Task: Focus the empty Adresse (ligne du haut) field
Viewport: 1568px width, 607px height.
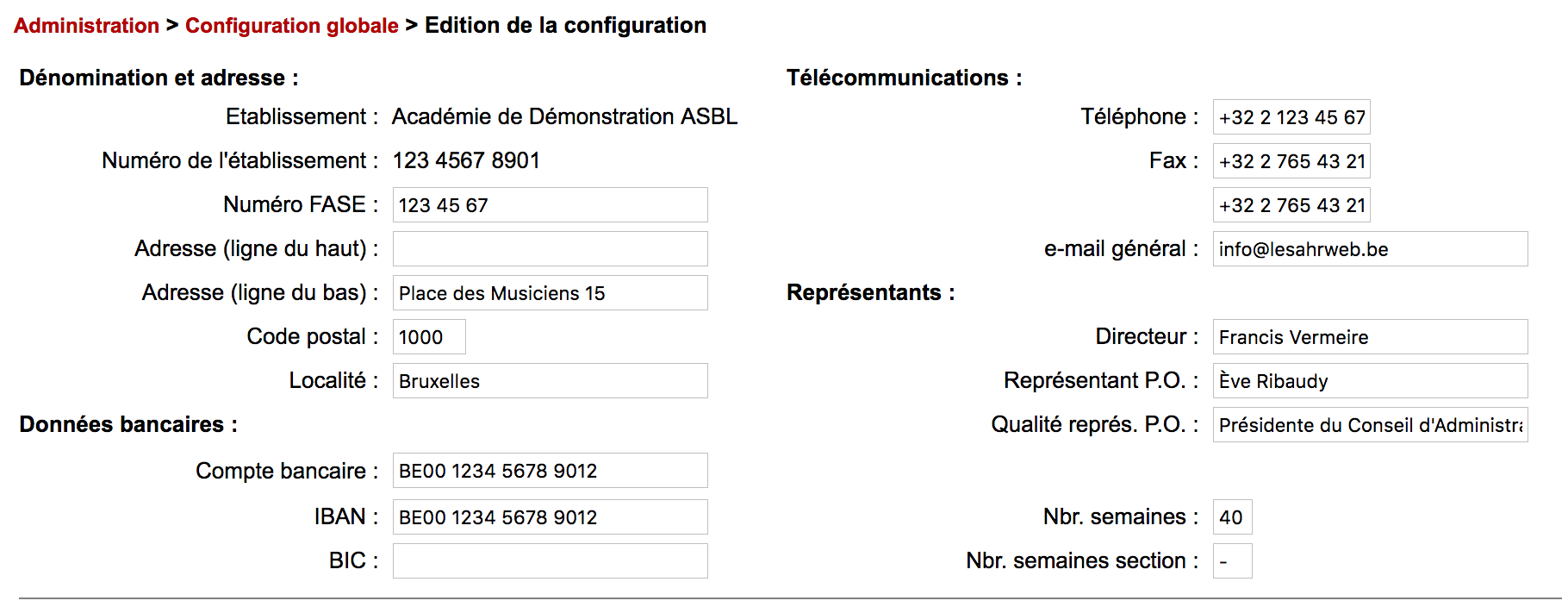Action: [550, 249]
